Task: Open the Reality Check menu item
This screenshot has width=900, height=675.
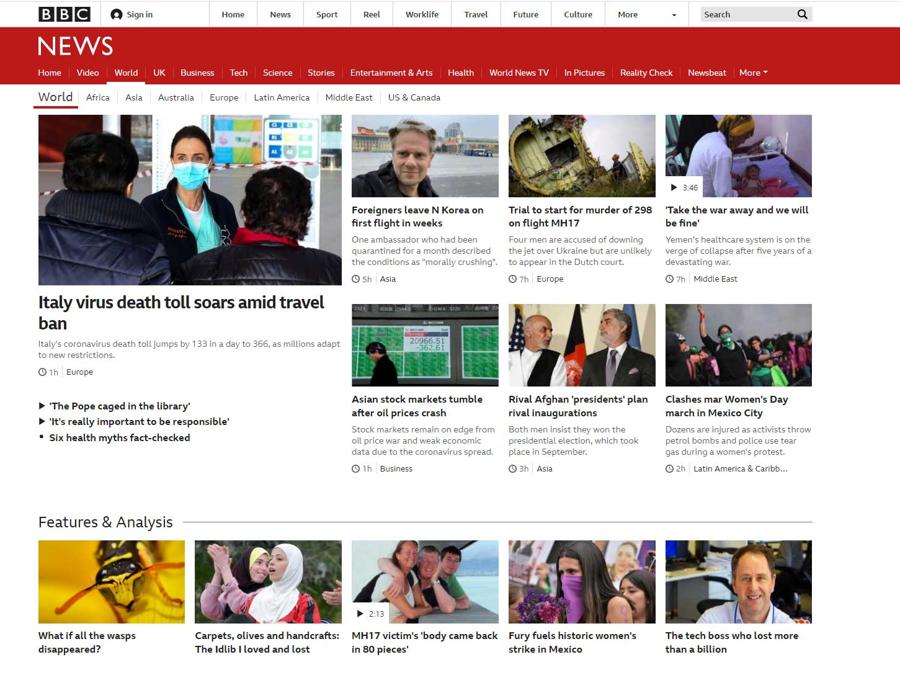Action: (x=646, y=73)
